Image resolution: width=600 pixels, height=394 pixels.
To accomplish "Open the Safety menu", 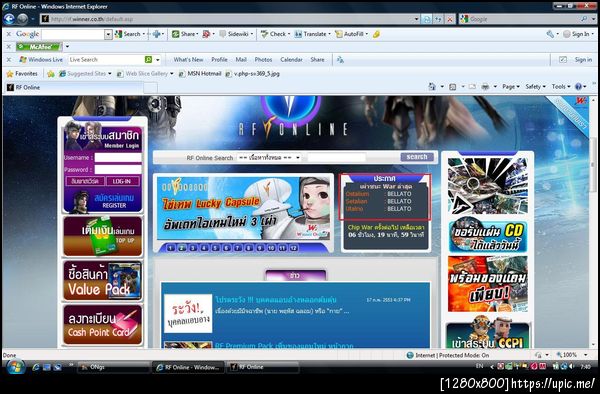I will point(535,87).
